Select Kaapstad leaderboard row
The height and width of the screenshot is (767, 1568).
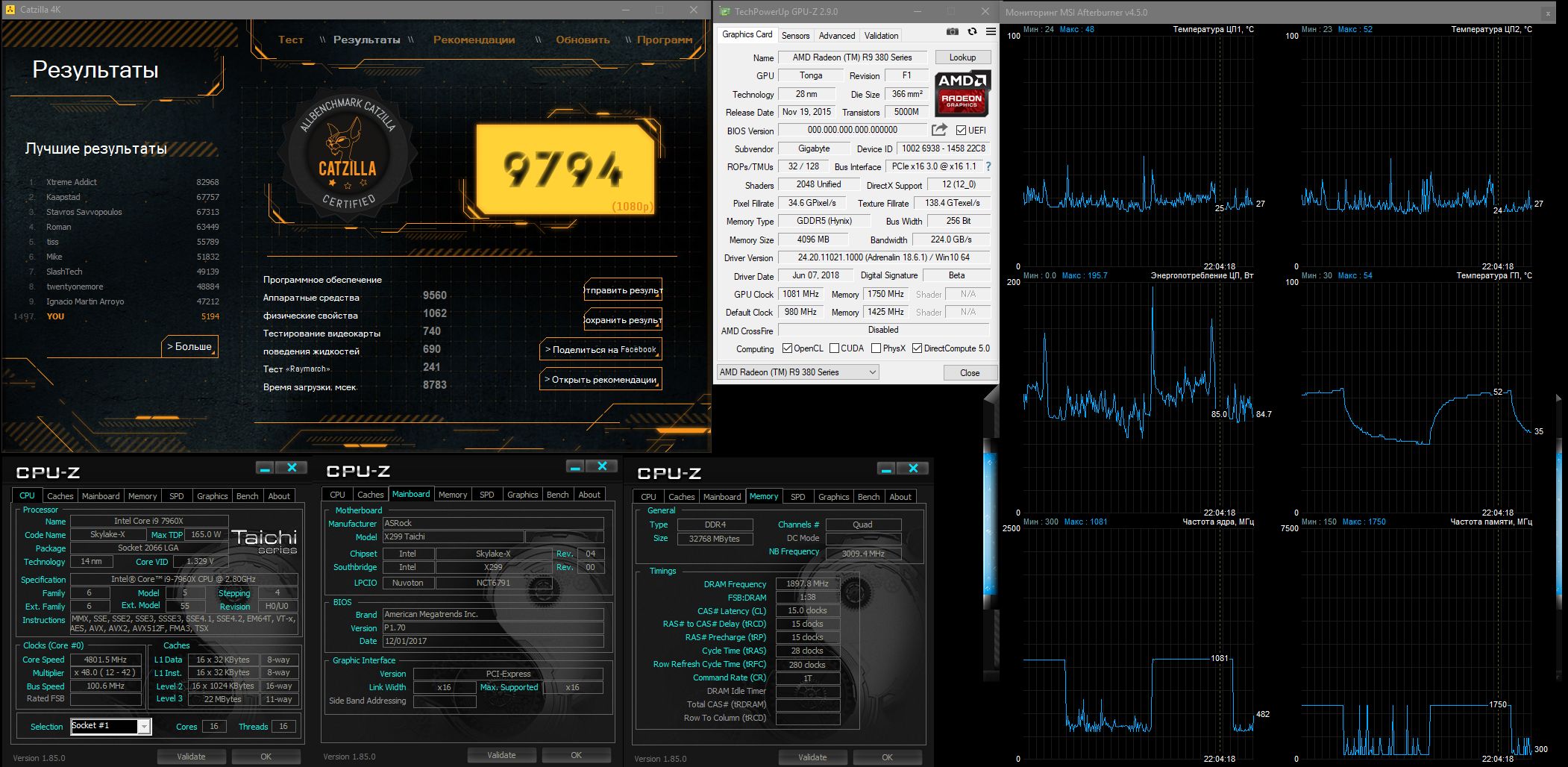click(123, 197)
